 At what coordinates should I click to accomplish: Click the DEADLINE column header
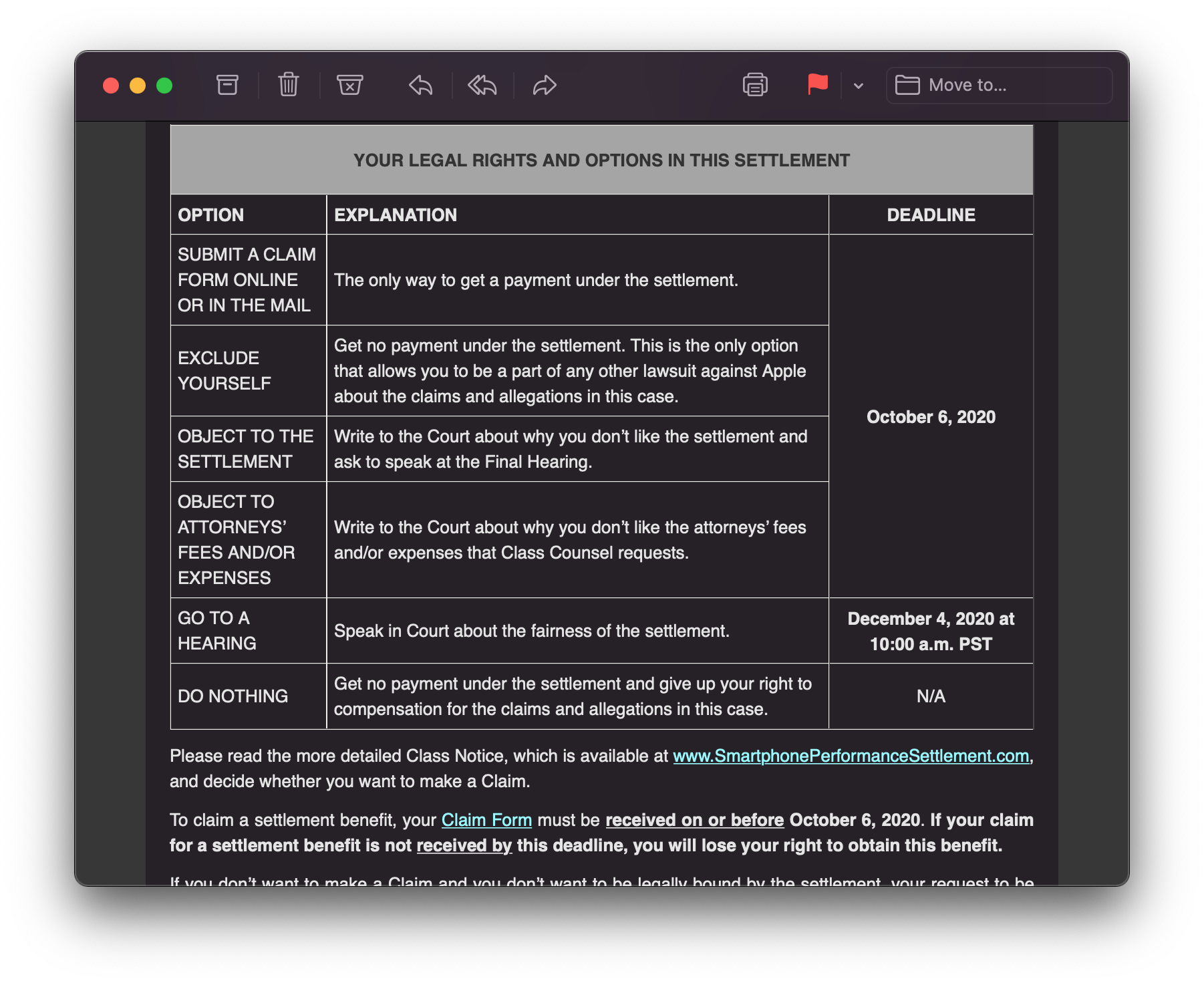[x=931, y=215]
